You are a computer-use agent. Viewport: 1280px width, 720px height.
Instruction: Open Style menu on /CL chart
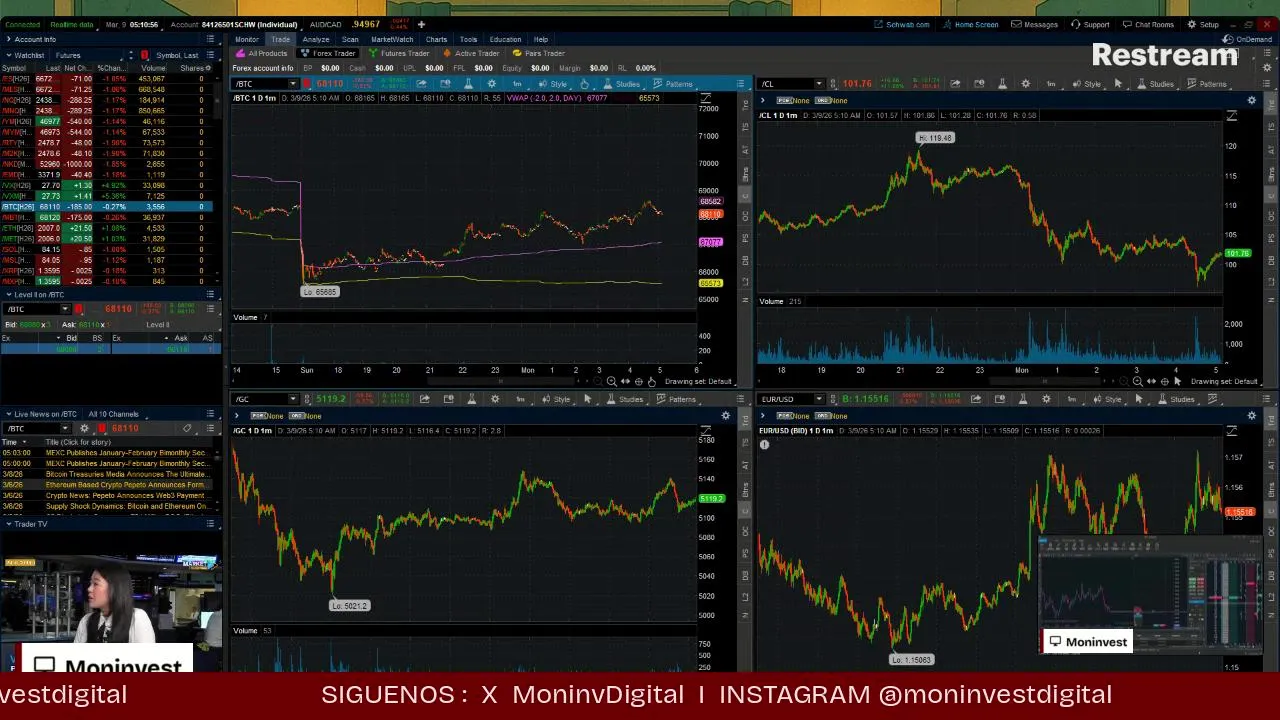(1087, 84)
